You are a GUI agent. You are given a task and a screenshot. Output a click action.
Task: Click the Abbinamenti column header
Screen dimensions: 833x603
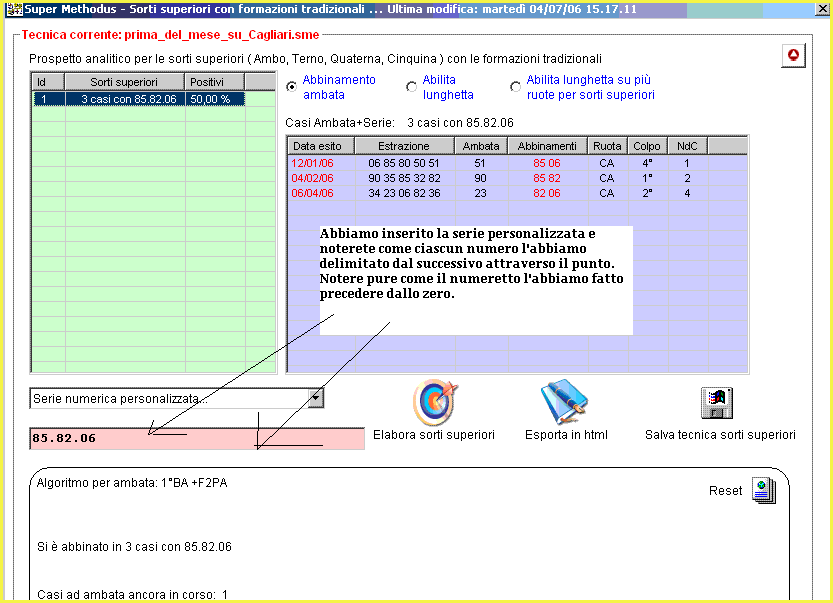tap(547, 146)
